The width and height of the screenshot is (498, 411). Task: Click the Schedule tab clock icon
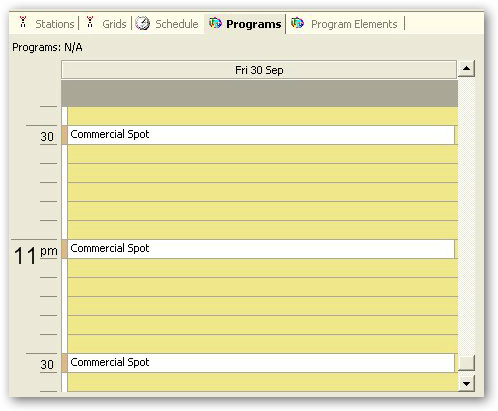143,23
